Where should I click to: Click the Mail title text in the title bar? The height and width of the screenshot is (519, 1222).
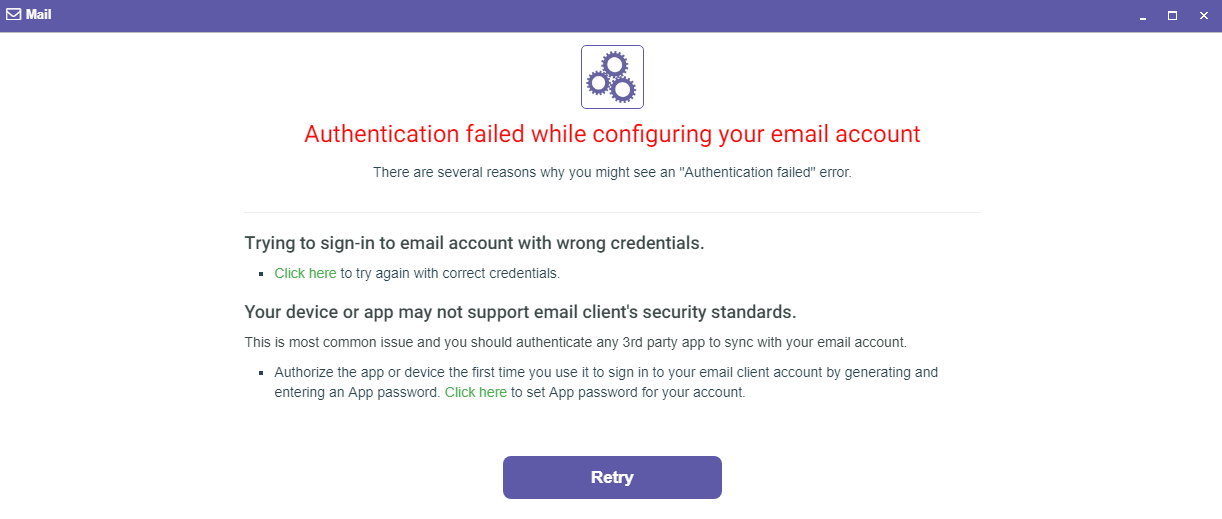click(x=39, y=15)
